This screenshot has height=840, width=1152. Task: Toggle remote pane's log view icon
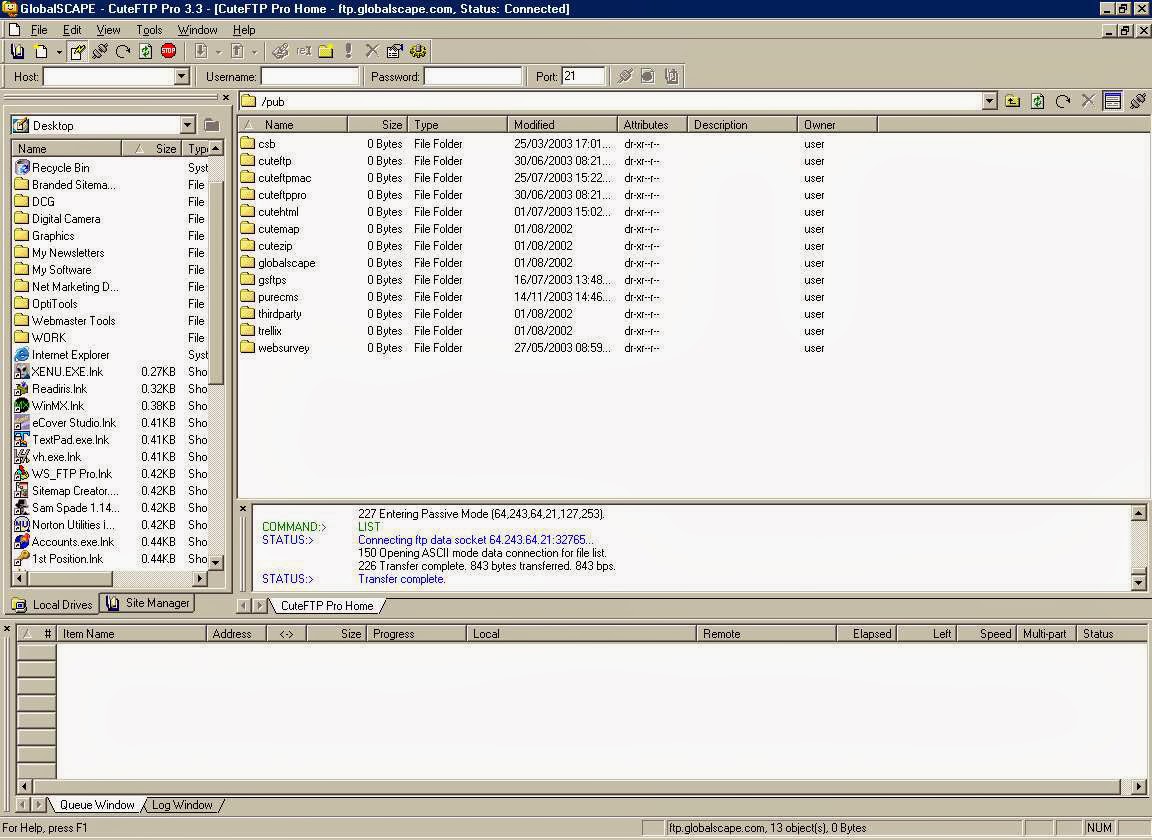pyautogui.click(x=1112, y=101)
